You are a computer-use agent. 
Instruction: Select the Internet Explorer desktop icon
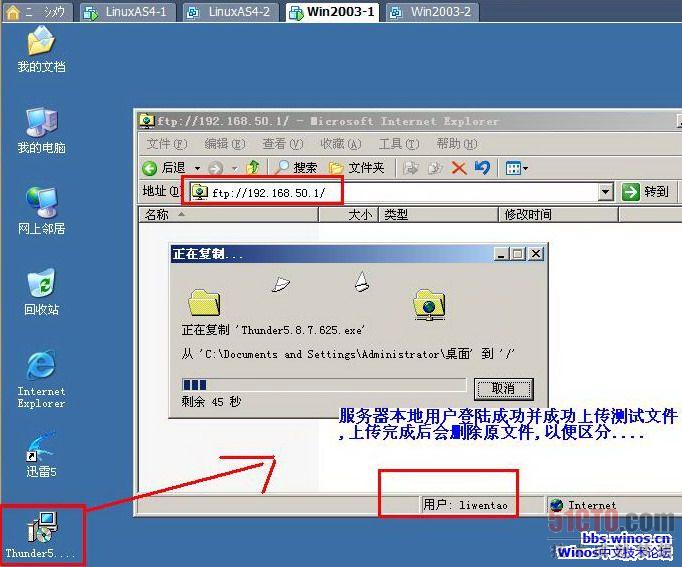[41, 379]
